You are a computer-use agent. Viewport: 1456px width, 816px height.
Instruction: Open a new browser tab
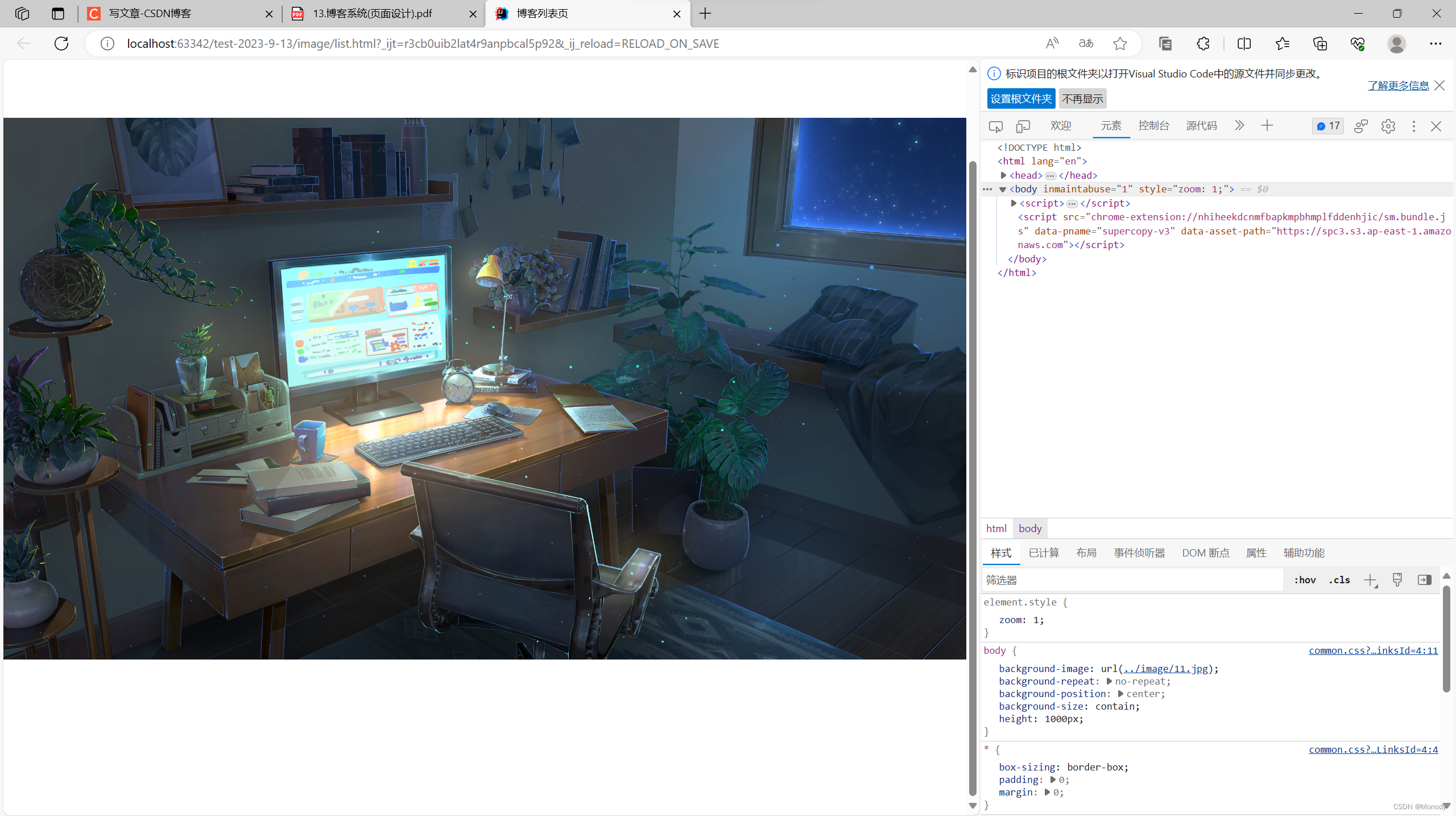pyautogui.click(x=705, y=13)
